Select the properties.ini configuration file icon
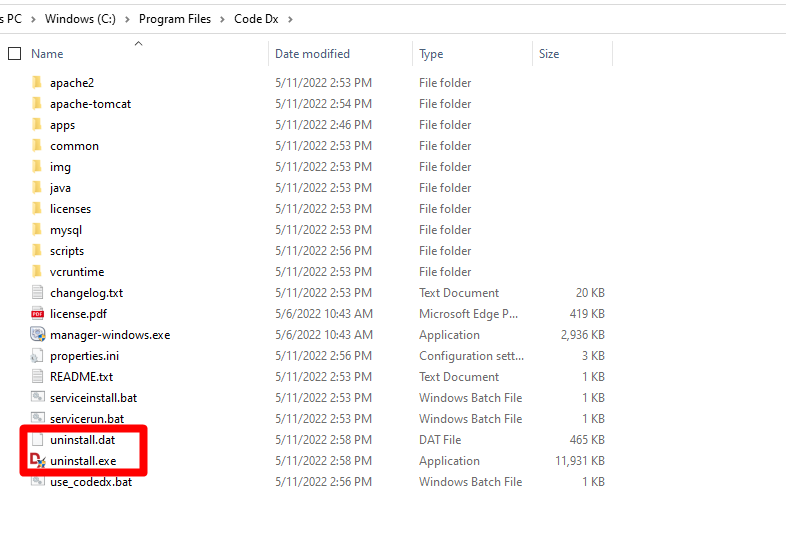Screen dimensions: 786x541 [x=38, y=356]
